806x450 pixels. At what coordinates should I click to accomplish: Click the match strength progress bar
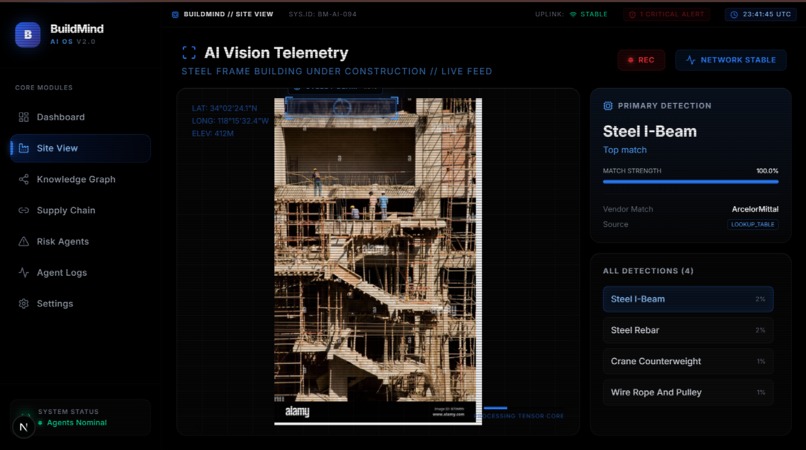click(690, 182)
